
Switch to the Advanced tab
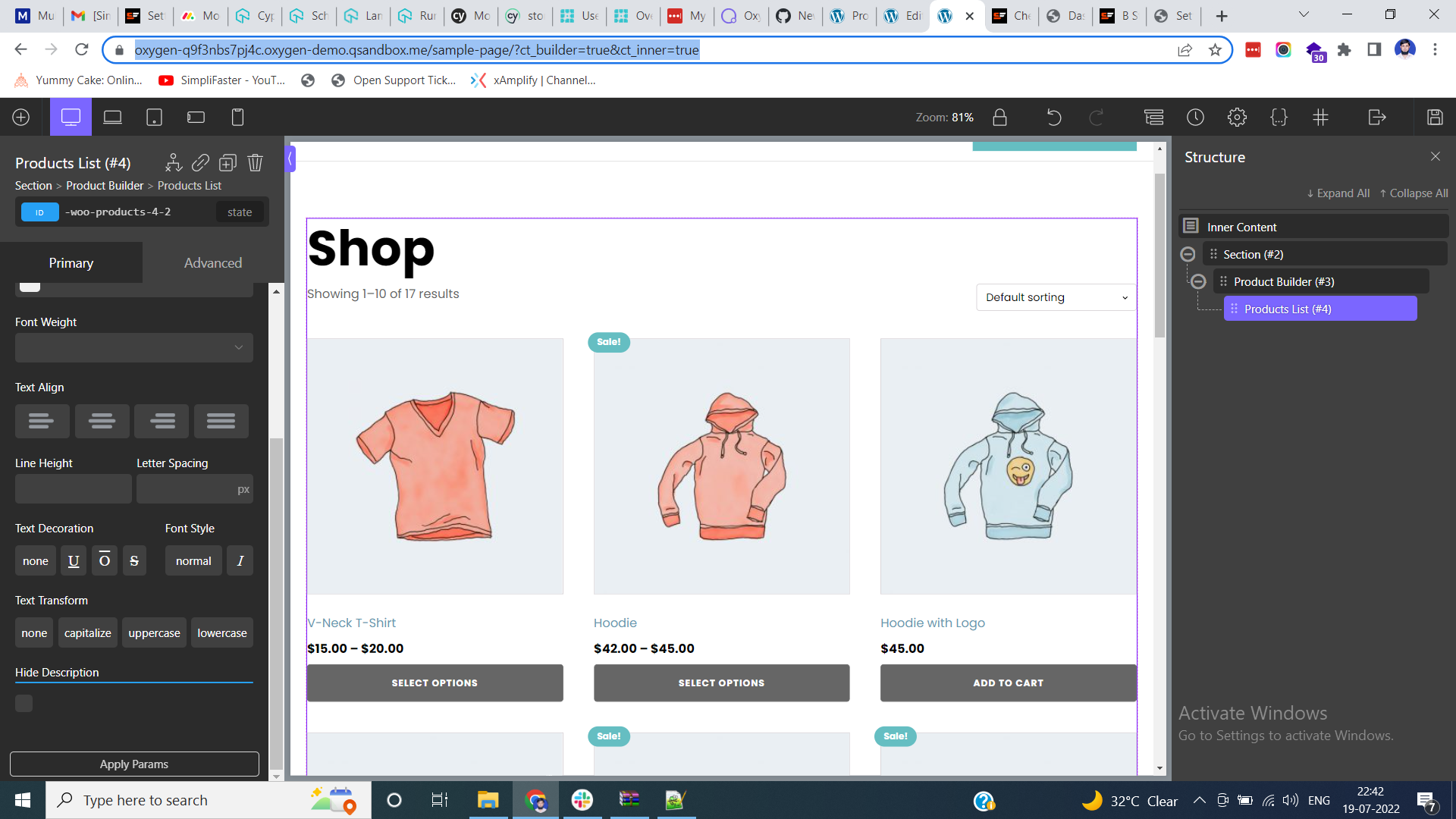212,262
